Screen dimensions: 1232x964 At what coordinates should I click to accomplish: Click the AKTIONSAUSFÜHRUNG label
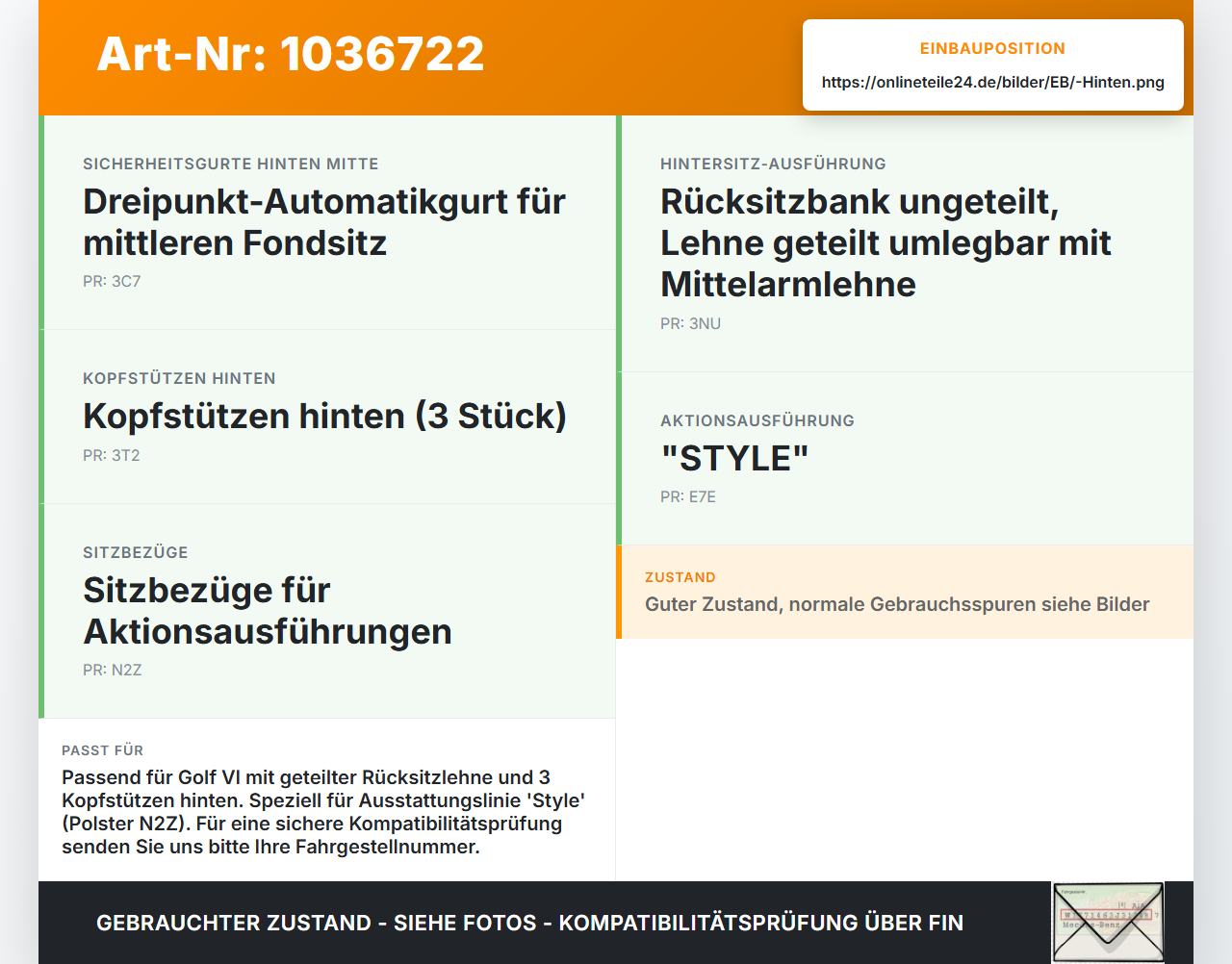click(x=757, y=420)
